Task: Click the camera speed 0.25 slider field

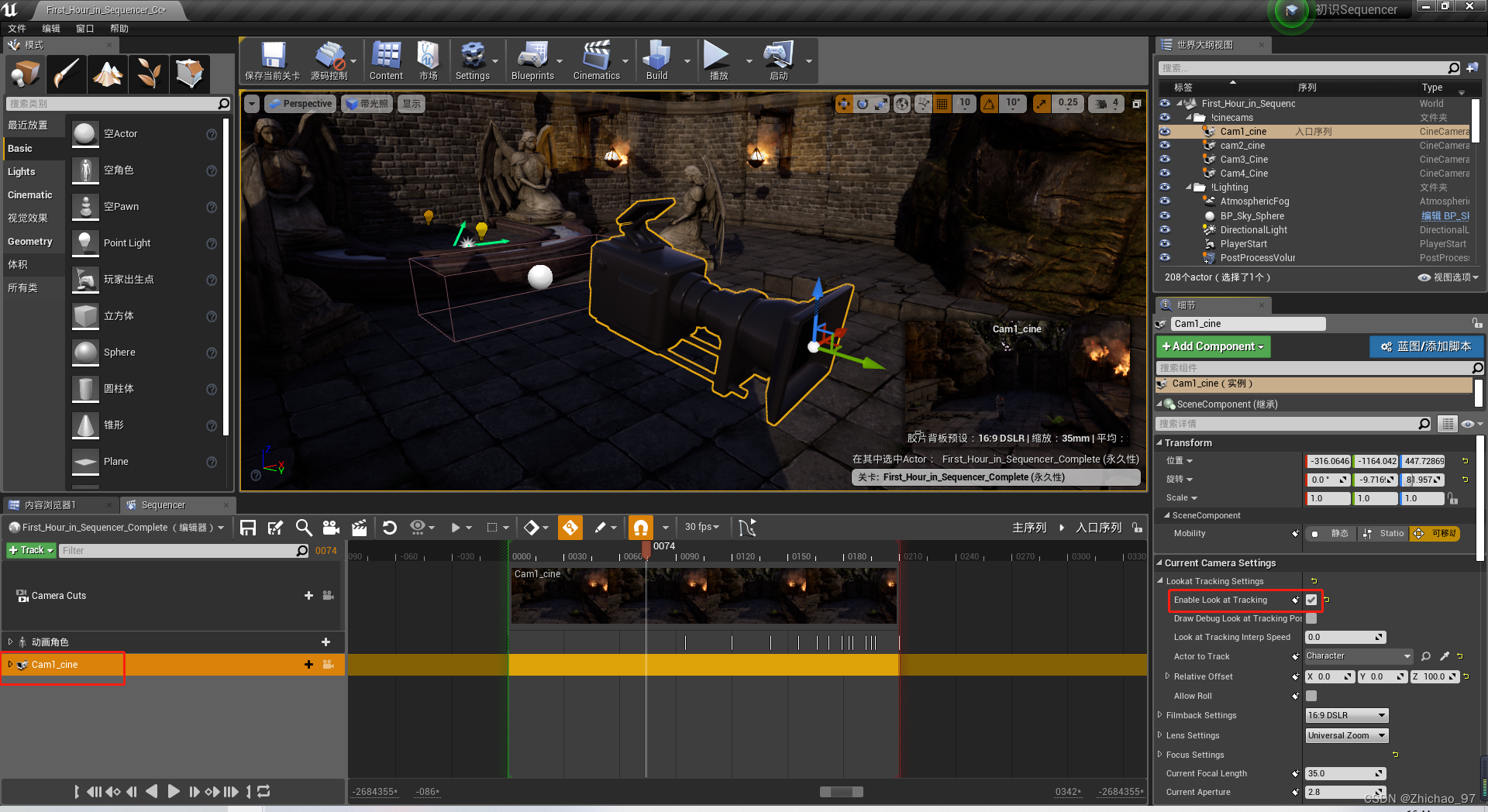Action: 1068,103
